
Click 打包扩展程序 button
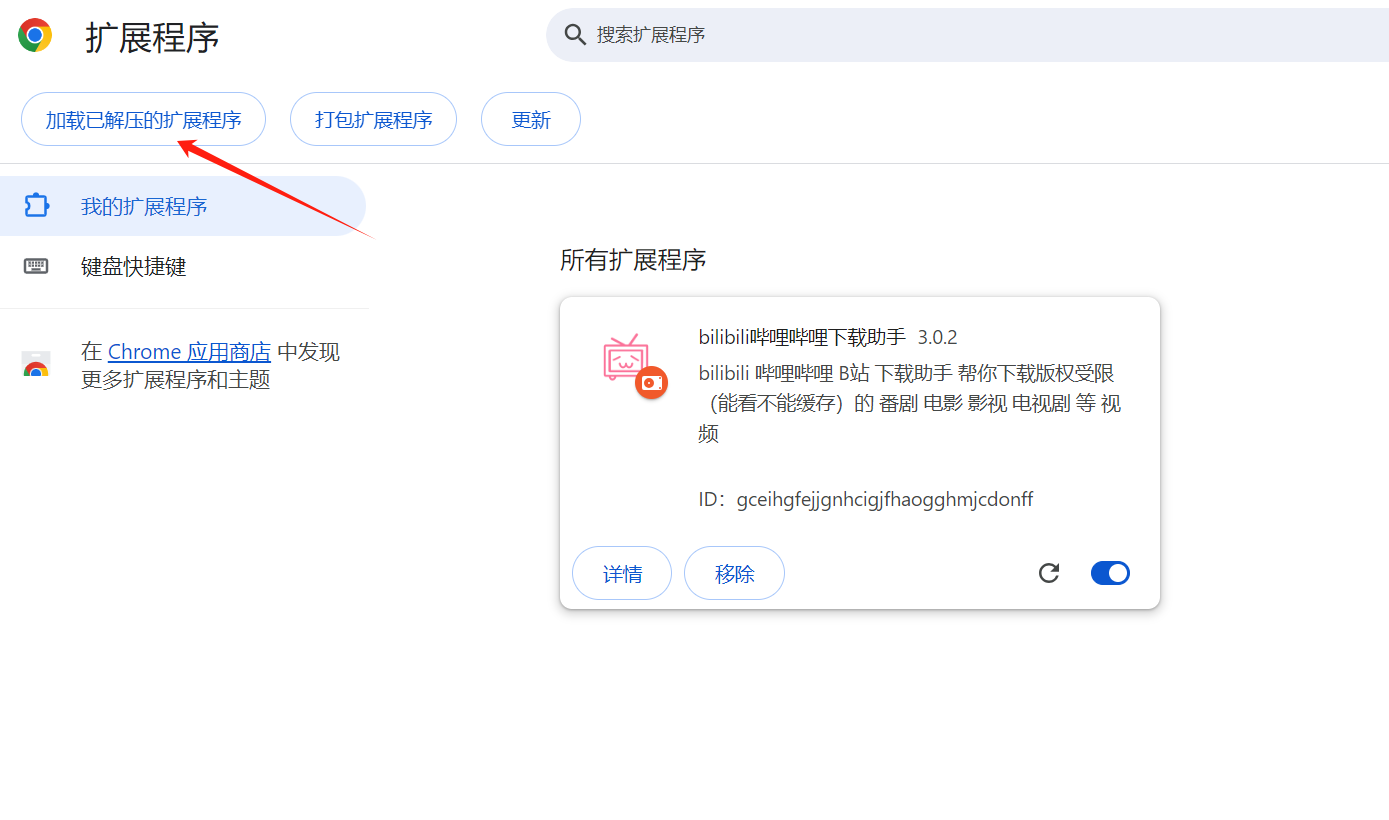373,120
